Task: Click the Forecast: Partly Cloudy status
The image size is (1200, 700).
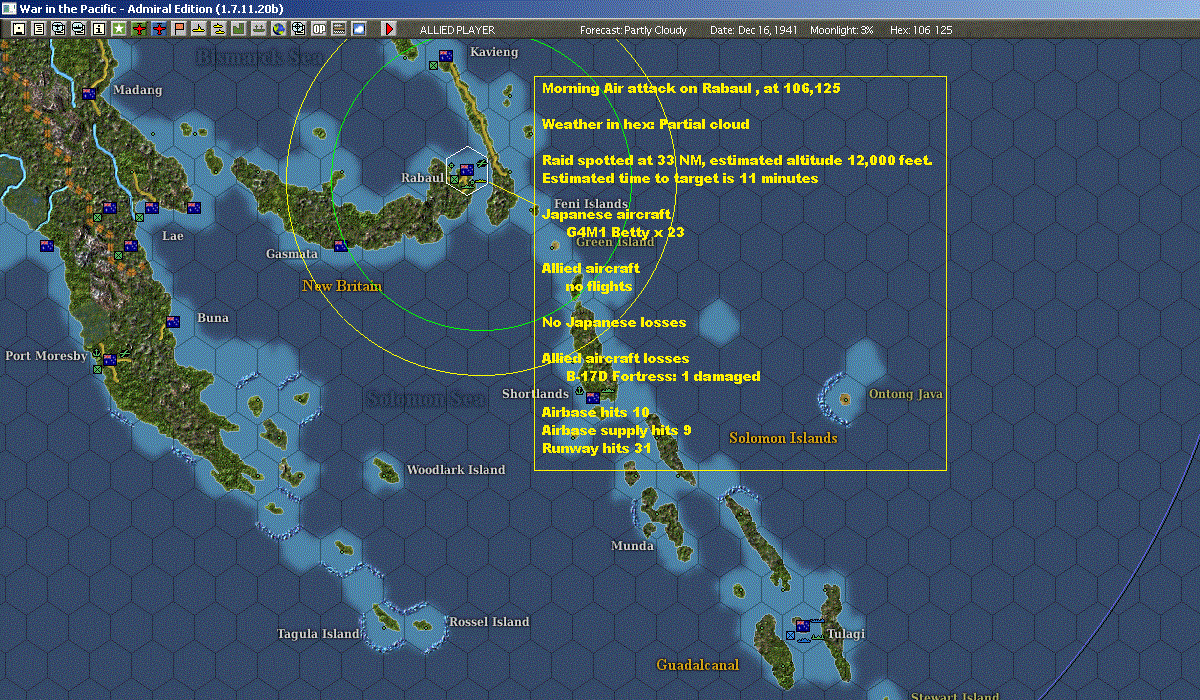Action: [x=634, y=30]
